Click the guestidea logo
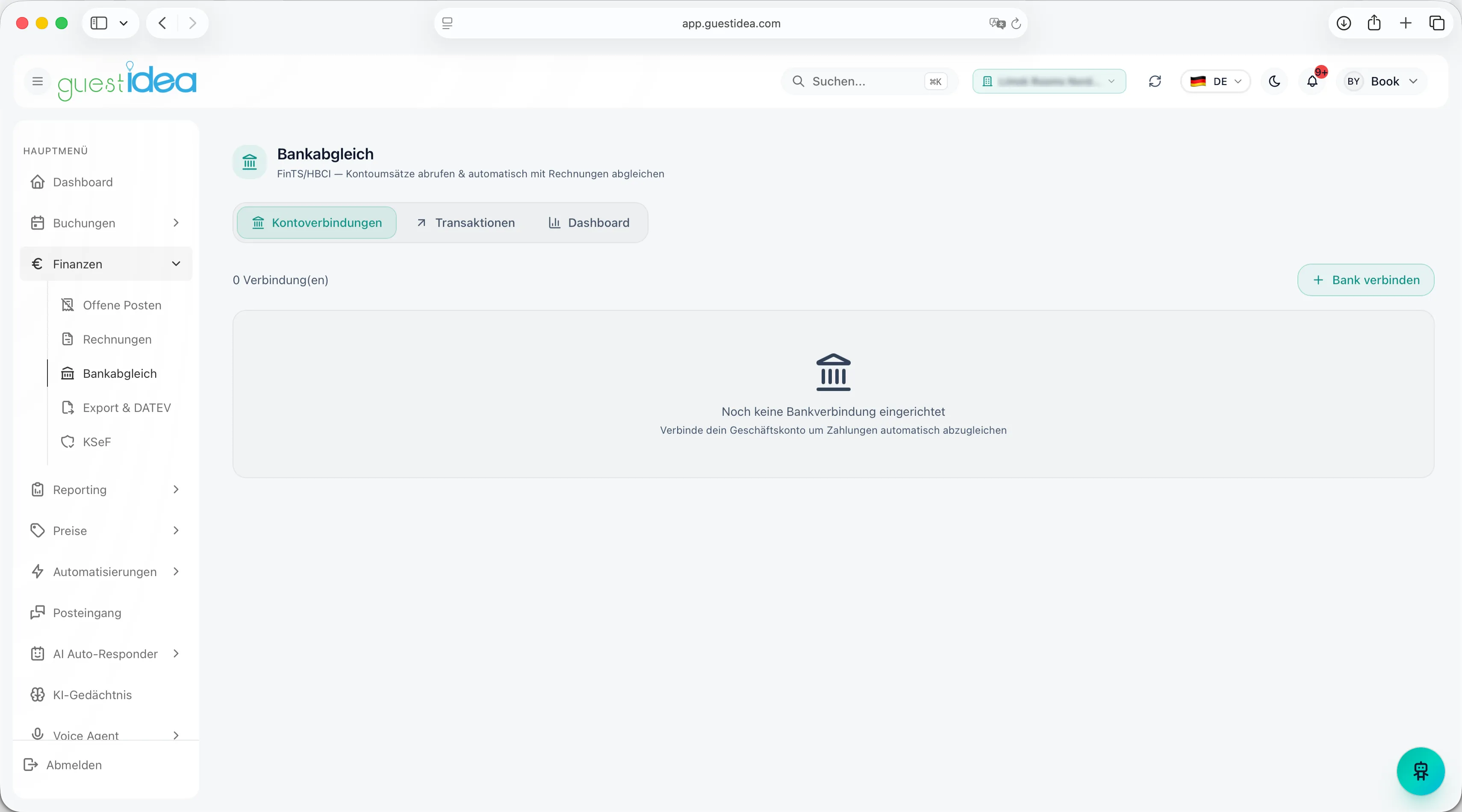 tap(127, 81)
